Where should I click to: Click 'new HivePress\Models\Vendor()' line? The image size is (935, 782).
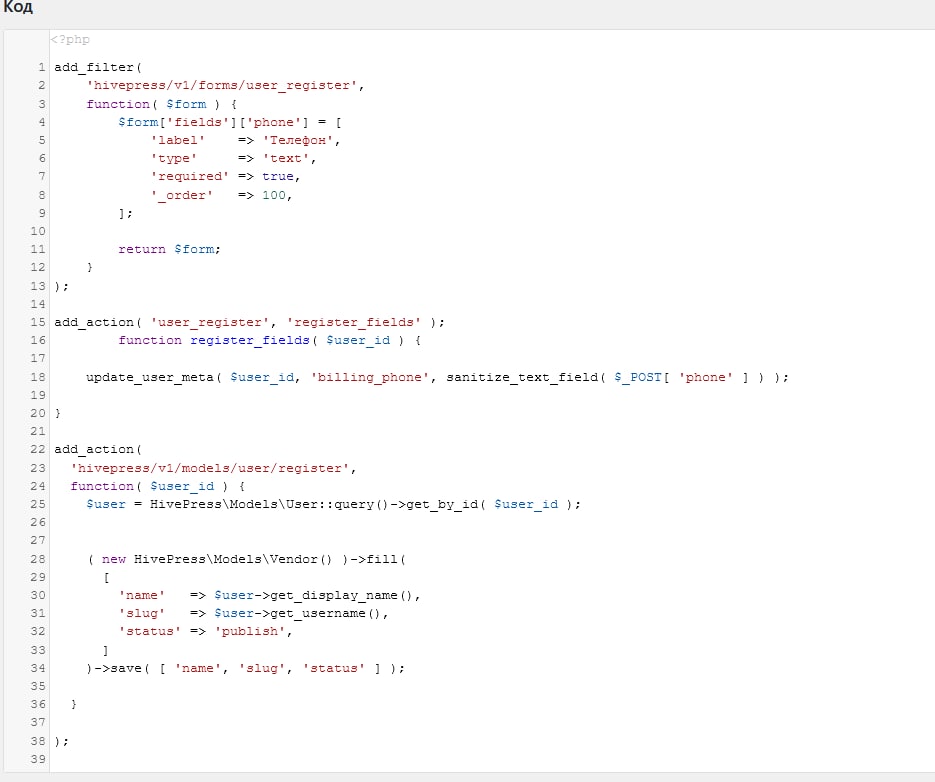pyautogui.click(x=246, y=559)
